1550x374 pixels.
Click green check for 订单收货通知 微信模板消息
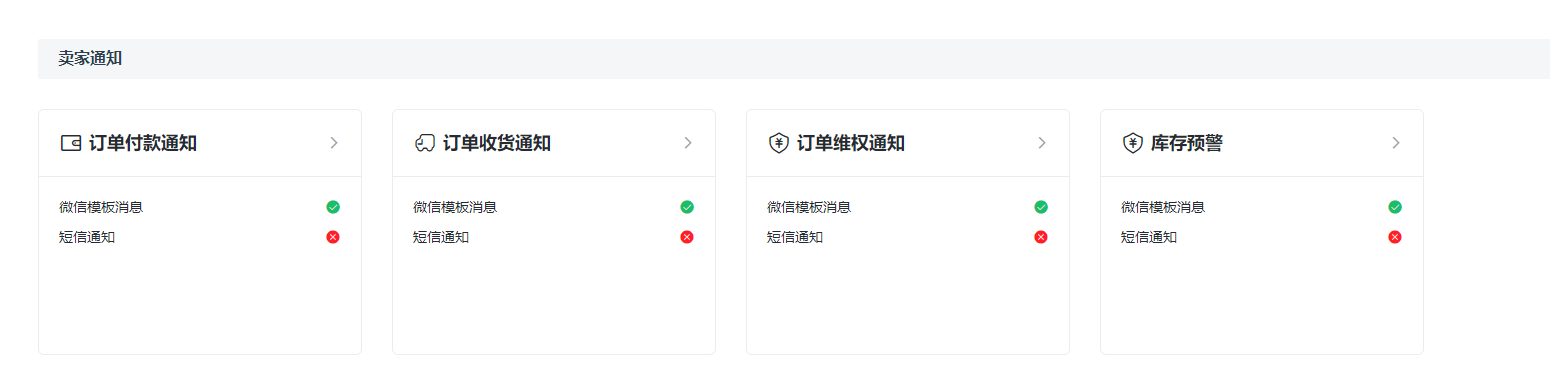point(687,207)
